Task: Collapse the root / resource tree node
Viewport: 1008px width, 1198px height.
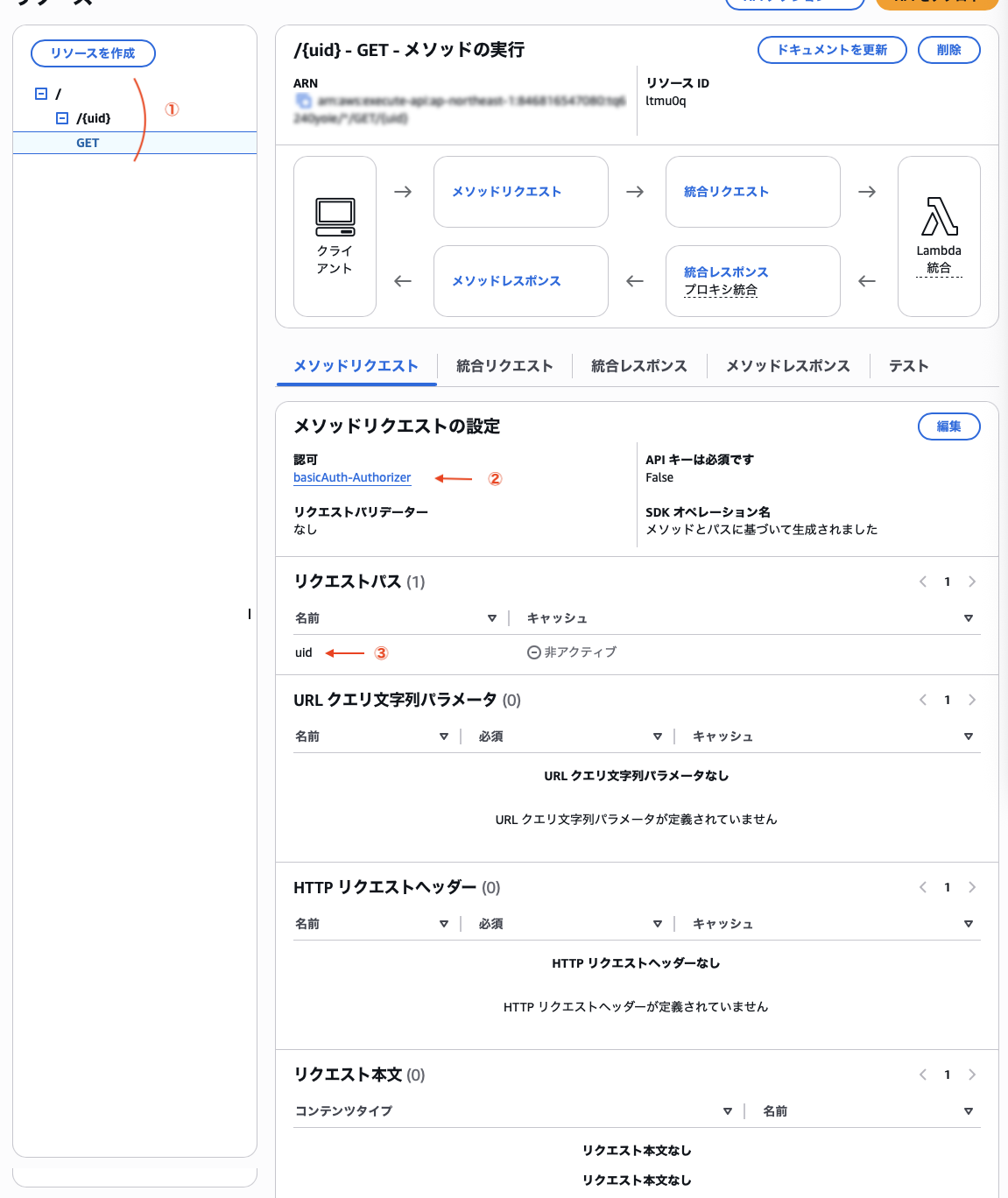Action: click(41, 94)
